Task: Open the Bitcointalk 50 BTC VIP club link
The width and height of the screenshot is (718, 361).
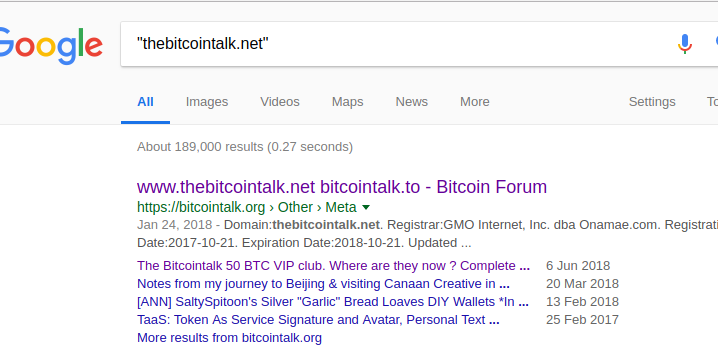Action: tap(333, 266)
